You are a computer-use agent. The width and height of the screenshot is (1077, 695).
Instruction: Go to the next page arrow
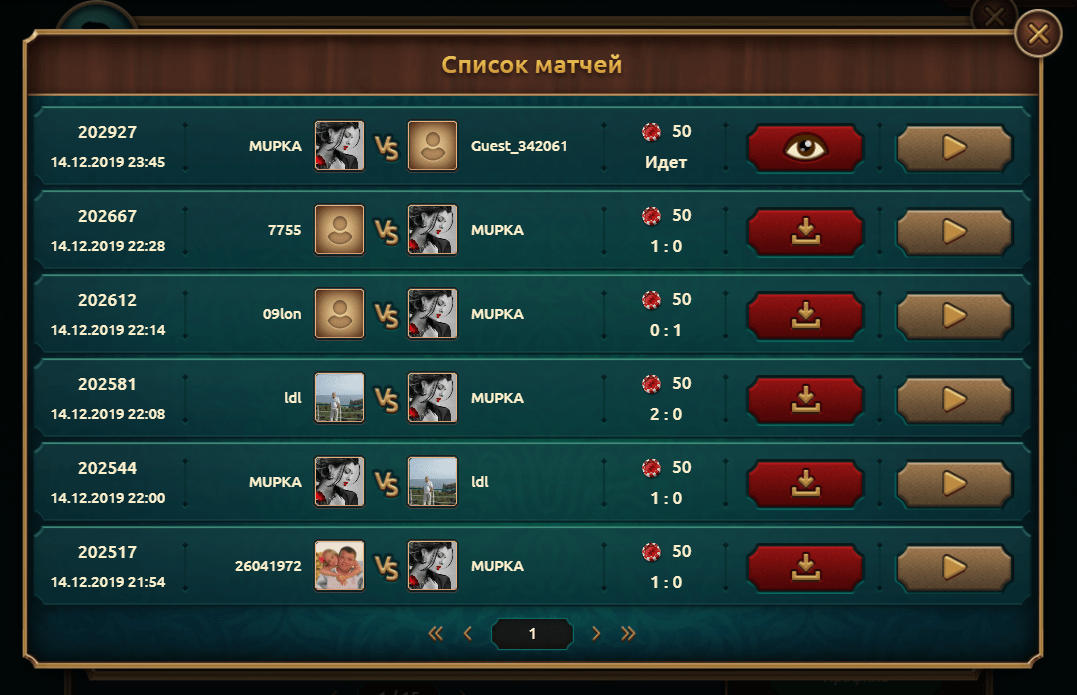596,633
